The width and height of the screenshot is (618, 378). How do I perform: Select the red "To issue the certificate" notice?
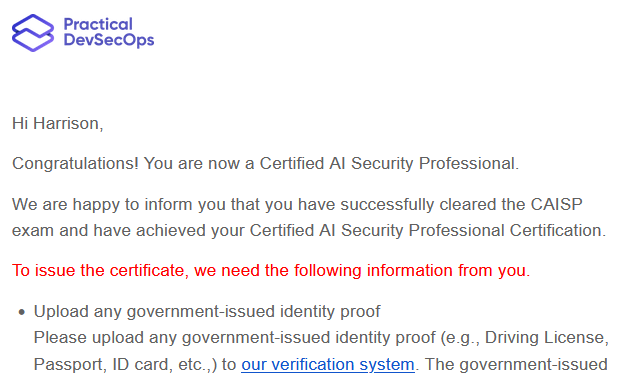tap(271, 270)
